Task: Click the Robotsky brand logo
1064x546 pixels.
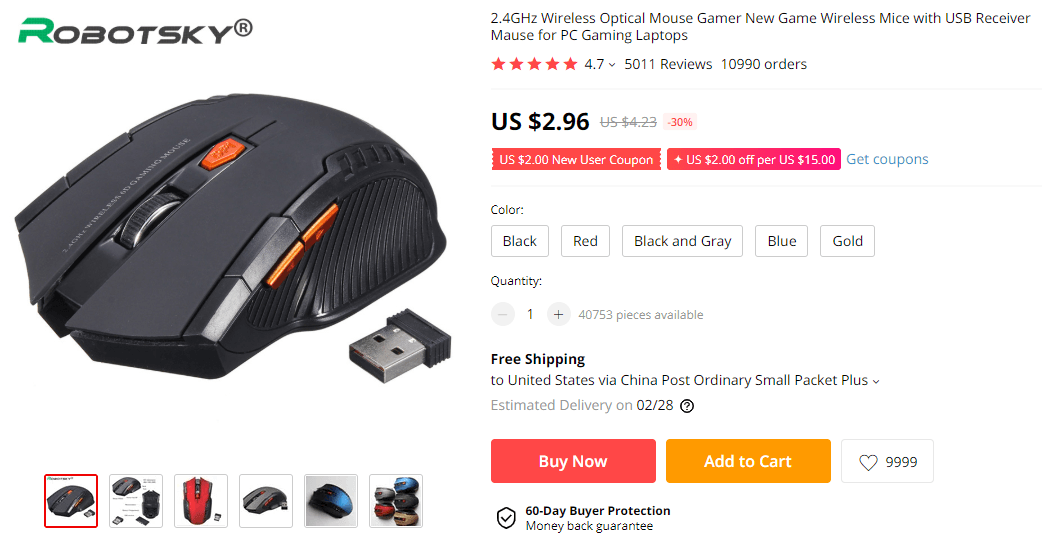Action: click(135, 30)
